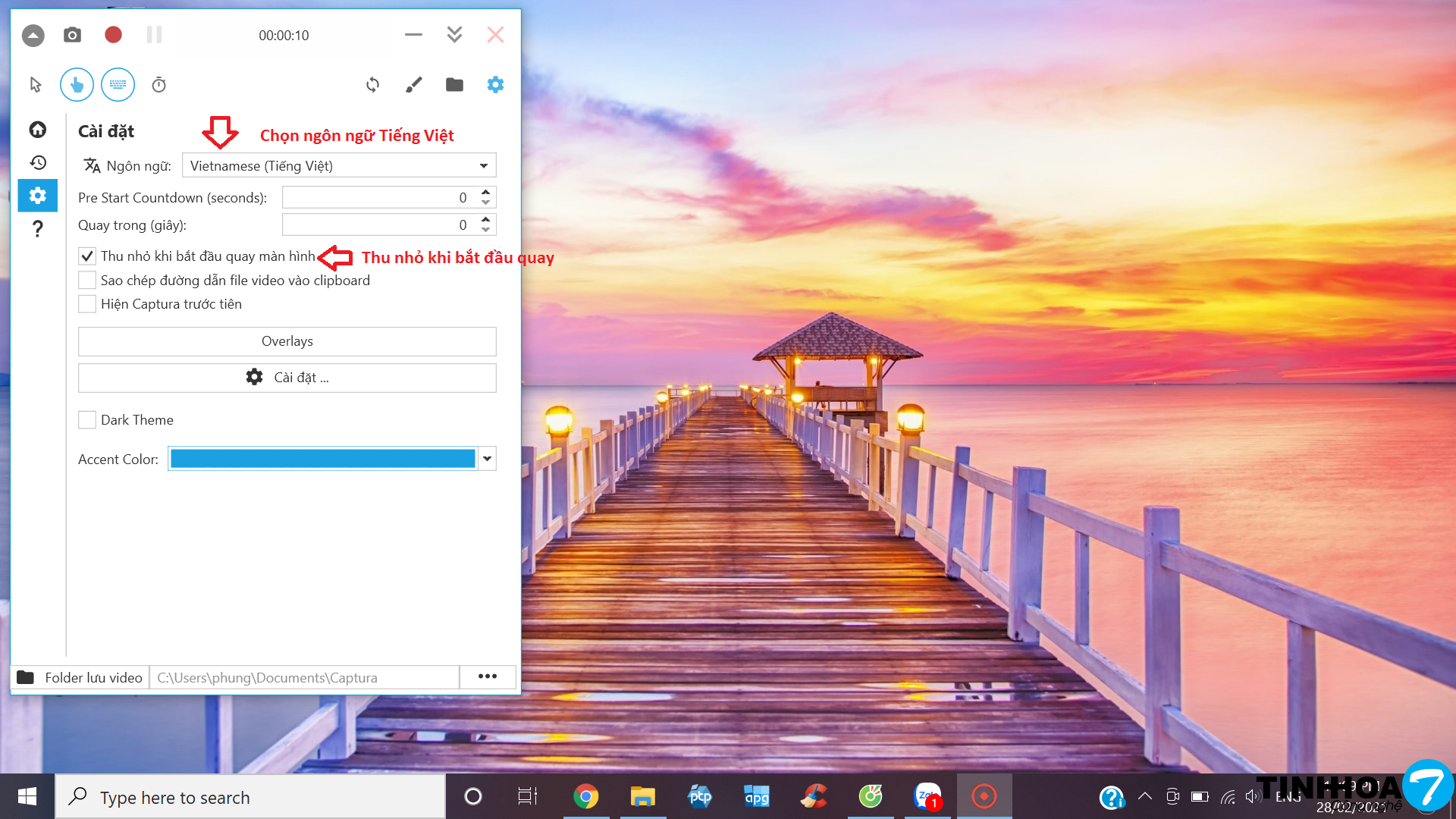
Task: Toggle the mouse clicks overlay icon
Action: [77, 85]
